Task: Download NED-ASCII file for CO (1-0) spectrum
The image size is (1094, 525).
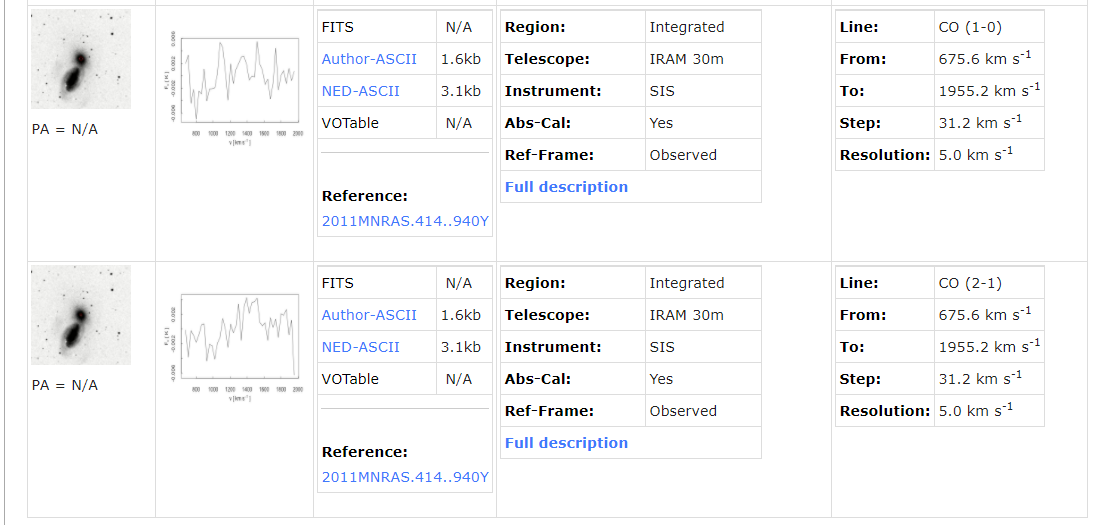Action: 361,91
